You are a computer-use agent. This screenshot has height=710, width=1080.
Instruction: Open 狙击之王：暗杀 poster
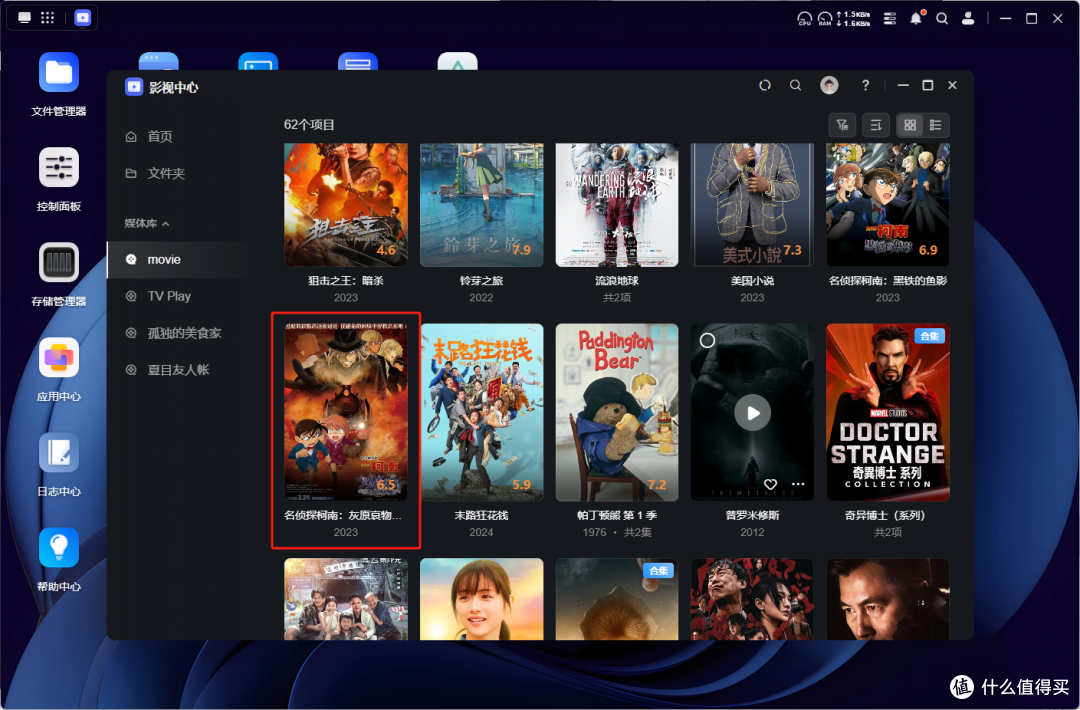(x=346, y=205)
